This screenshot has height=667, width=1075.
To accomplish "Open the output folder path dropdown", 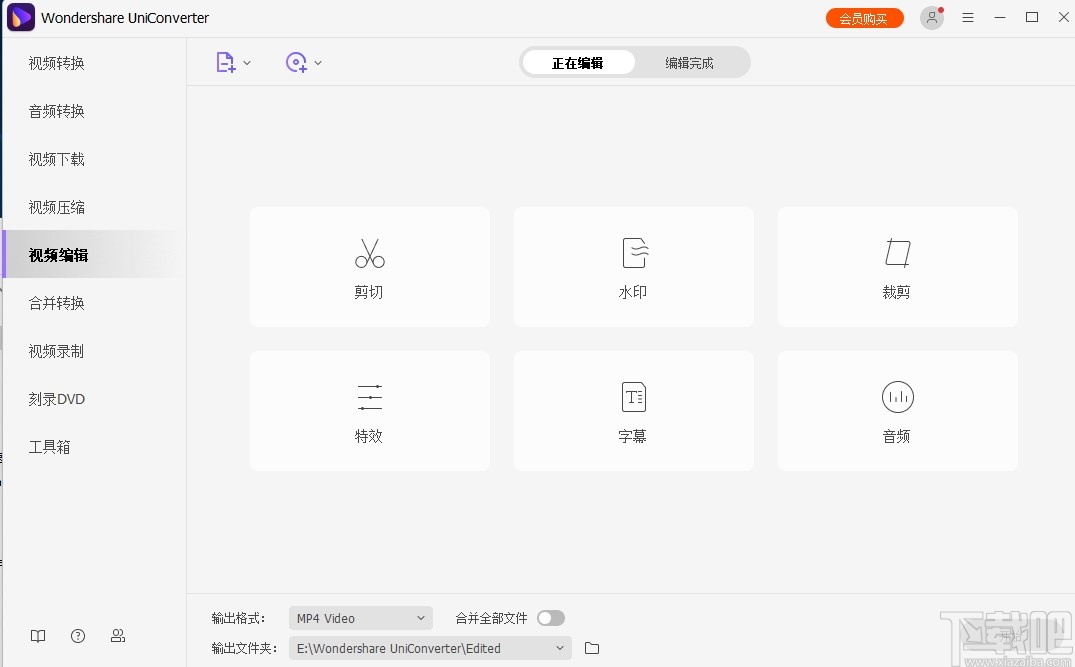I will click(560, 648).
